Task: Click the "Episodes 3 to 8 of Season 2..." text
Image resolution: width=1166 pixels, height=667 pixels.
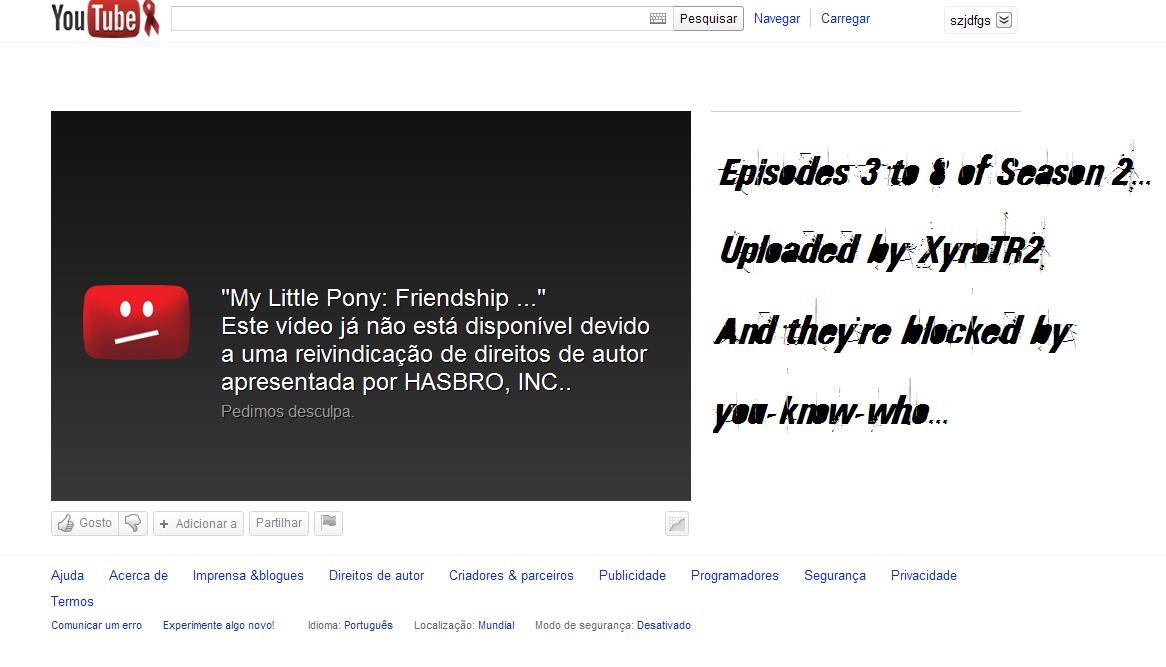Action: coord(935,173)
